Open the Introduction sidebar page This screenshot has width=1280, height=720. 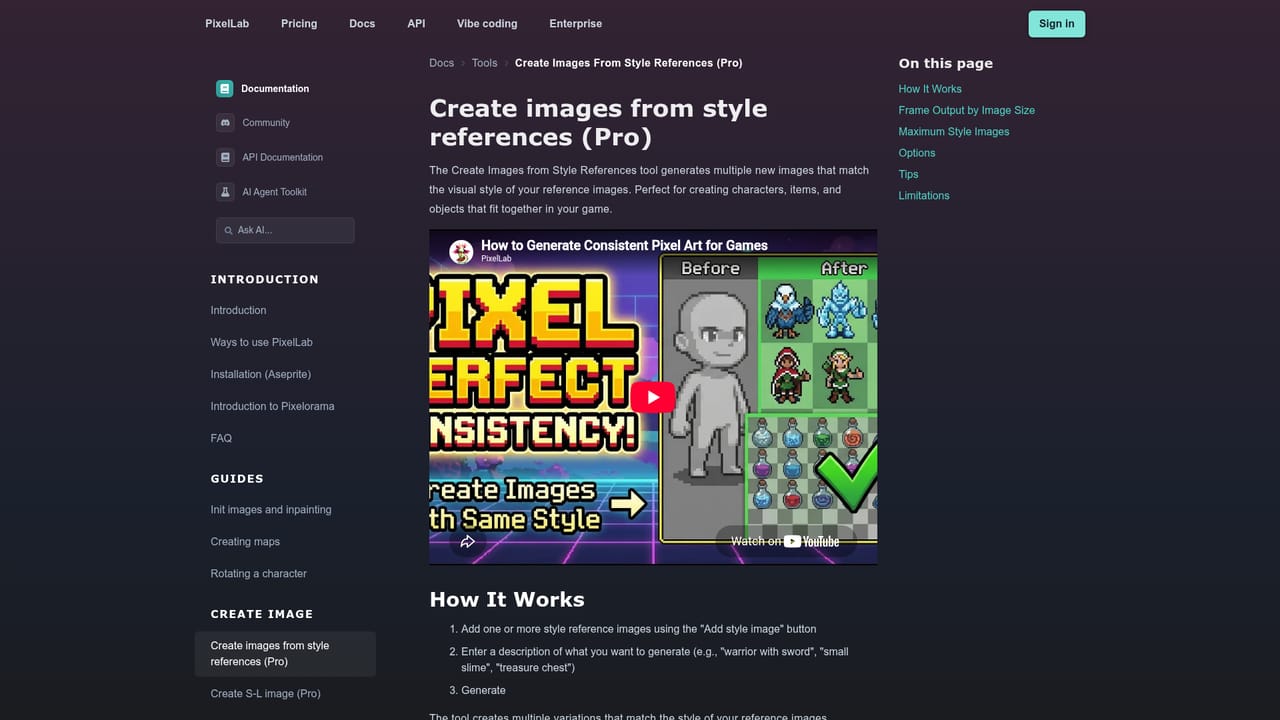(x=238, y=311)
